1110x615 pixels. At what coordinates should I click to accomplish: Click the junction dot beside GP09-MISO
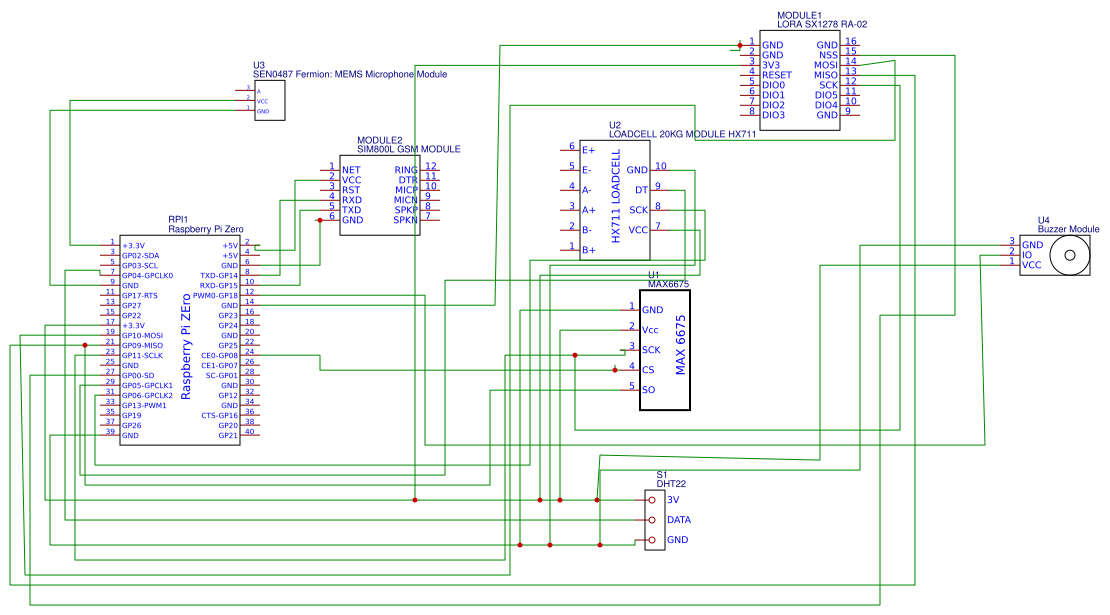point(85,345)
